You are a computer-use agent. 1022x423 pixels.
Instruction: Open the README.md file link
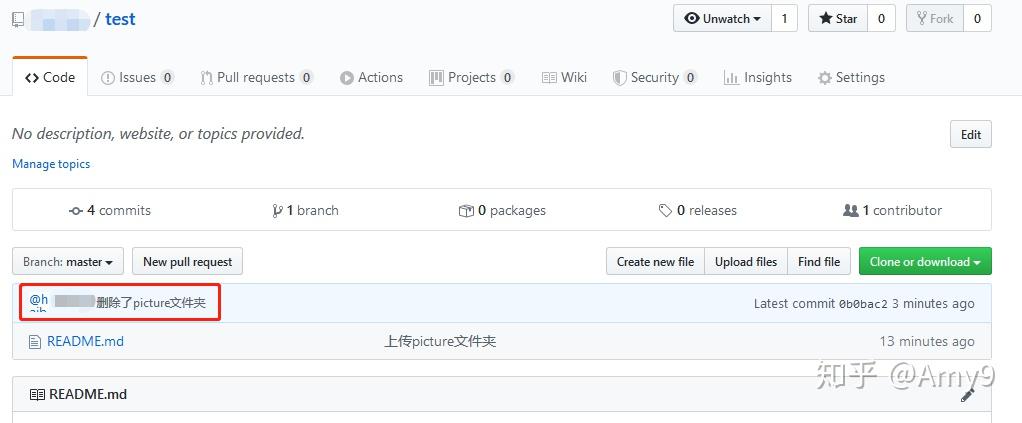pyautogui.click(x=85, y=342)
